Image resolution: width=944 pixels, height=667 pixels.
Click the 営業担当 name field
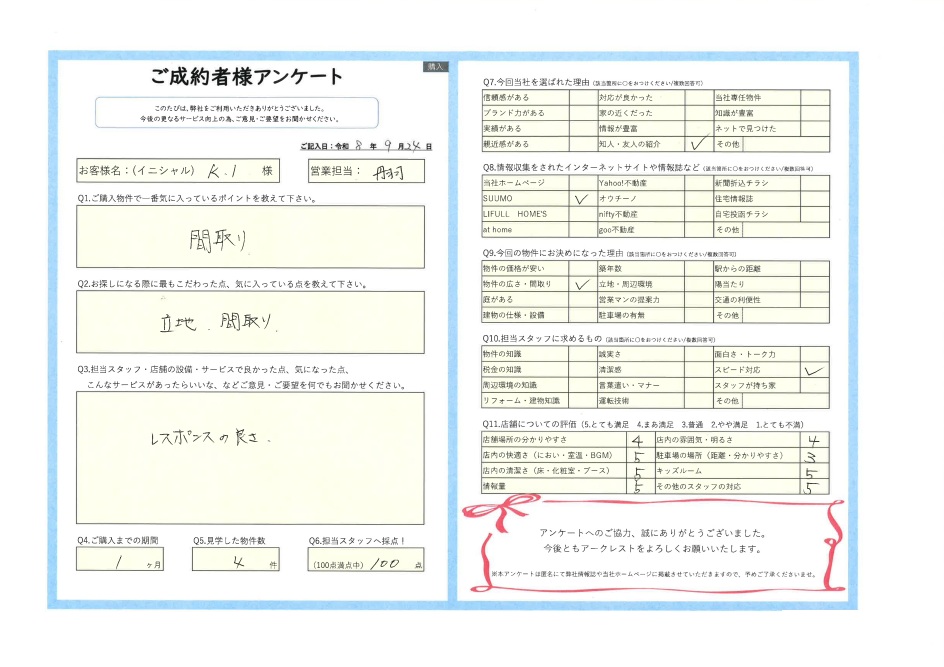pyautogui.click(x=366, y=171)
